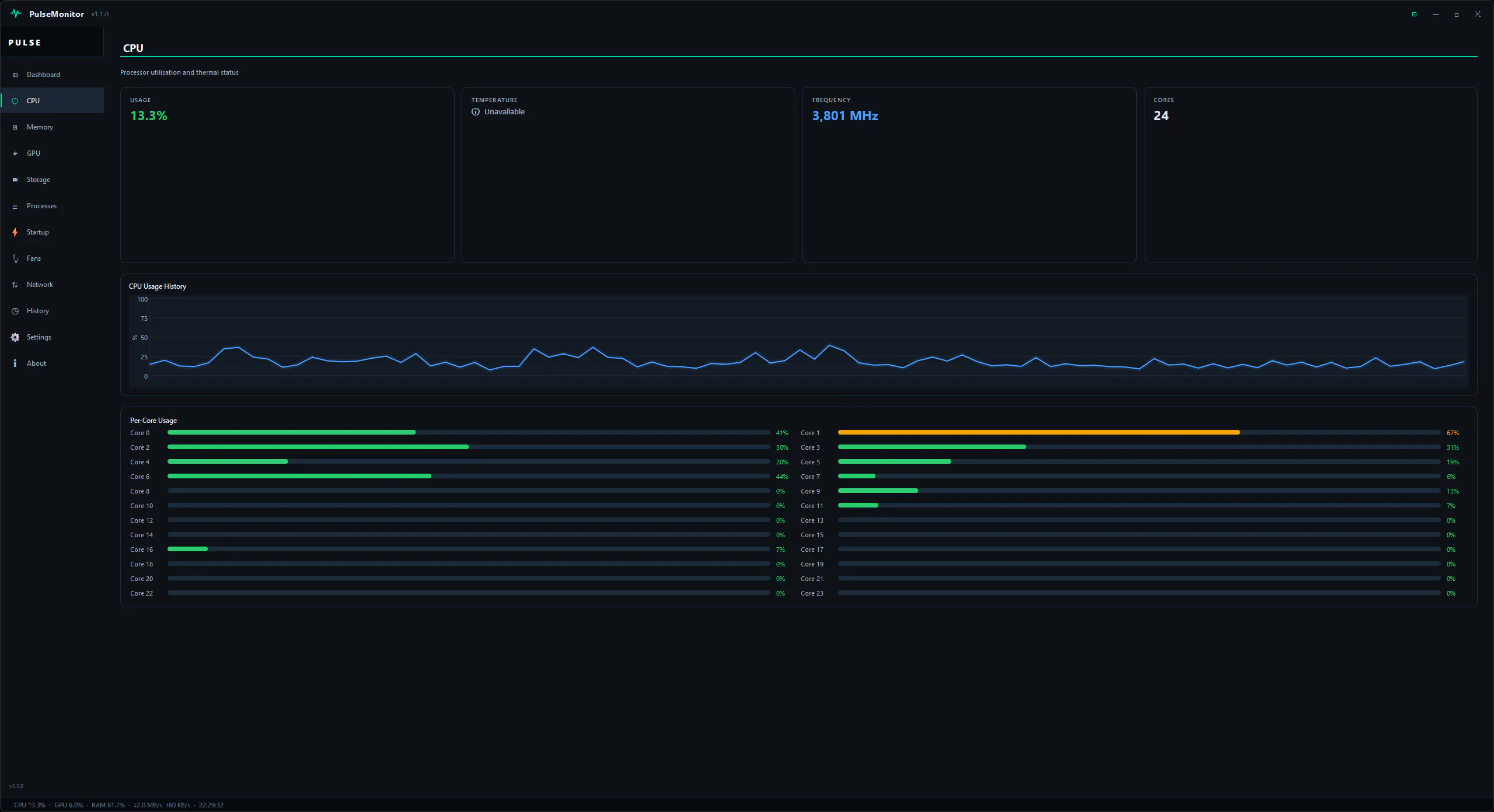
Task: Click the PulseMonitor heartbeat logo icon
Action: pyautogui.click(x=16, y=13)
